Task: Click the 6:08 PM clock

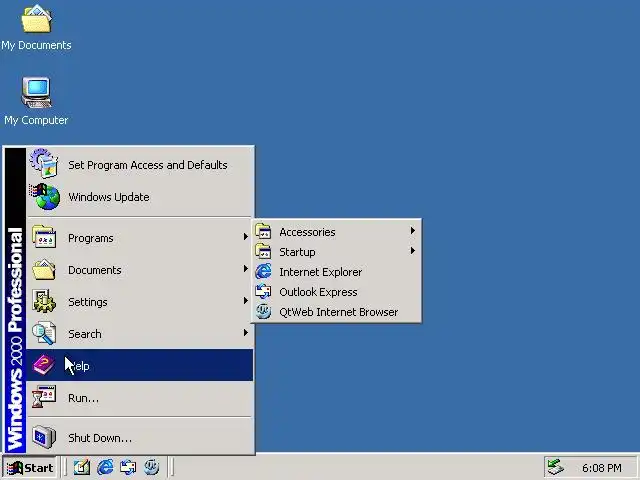Action: [x=602, y=468]
